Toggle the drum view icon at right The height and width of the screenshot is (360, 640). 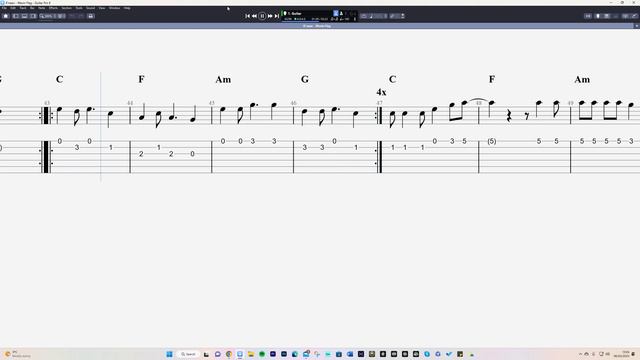(x=616, y=16)
